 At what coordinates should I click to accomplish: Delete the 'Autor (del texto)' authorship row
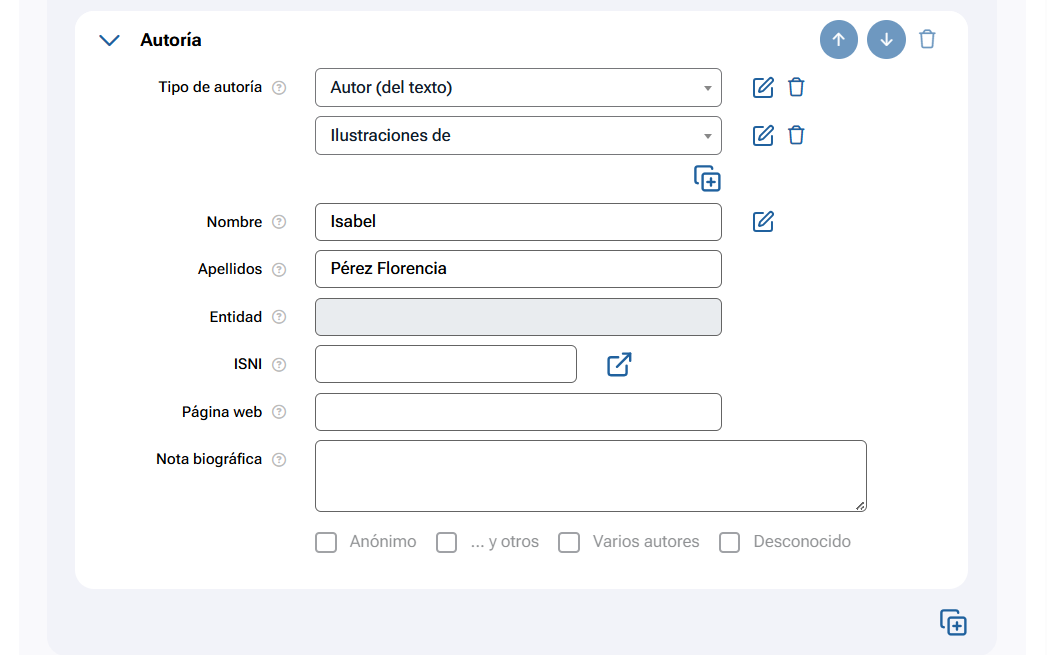coord(796,87)
